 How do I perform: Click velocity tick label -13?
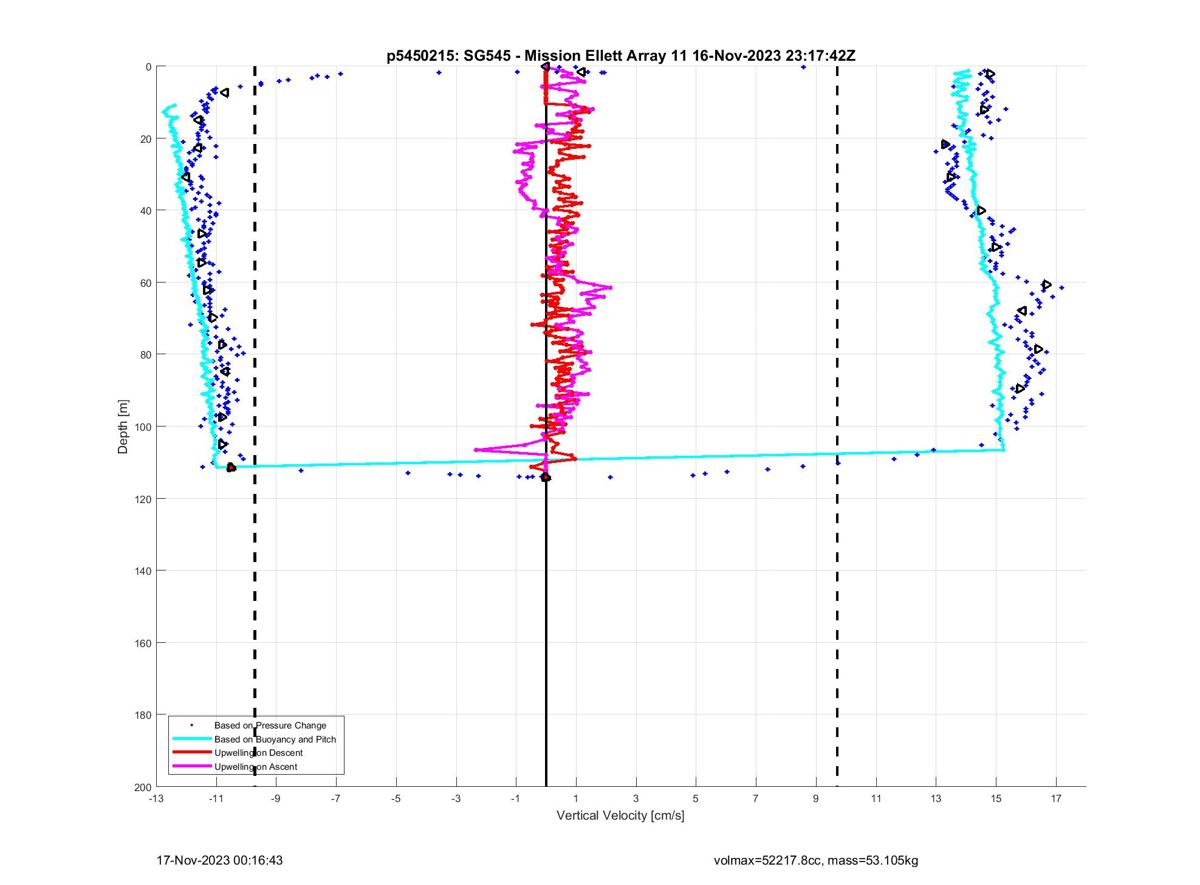pyautogui.click(x=155, y=799)
